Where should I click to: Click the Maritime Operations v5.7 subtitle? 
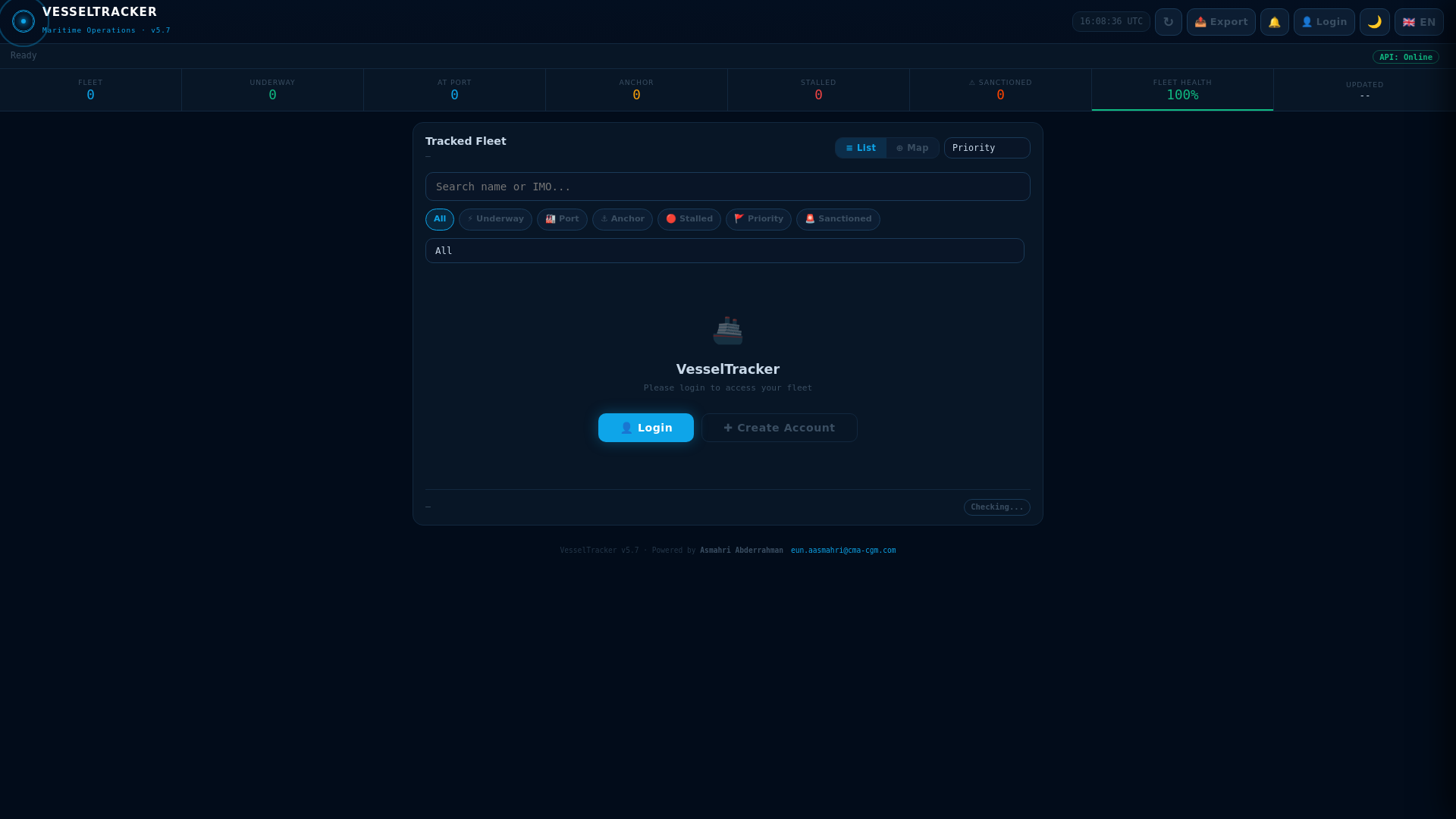(x=106, y=30)
